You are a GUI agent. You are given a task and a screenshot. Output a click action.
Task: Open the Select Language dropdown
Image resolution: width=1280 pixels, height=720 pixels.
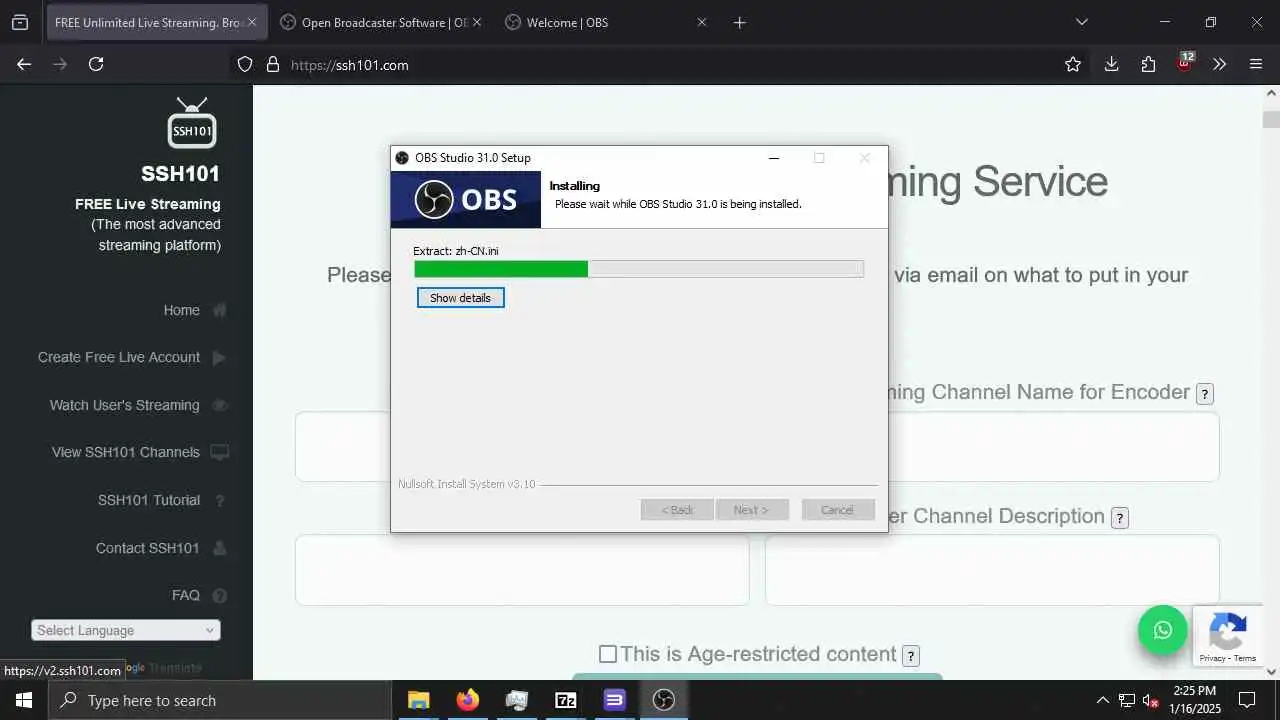(x=126, y=630)
